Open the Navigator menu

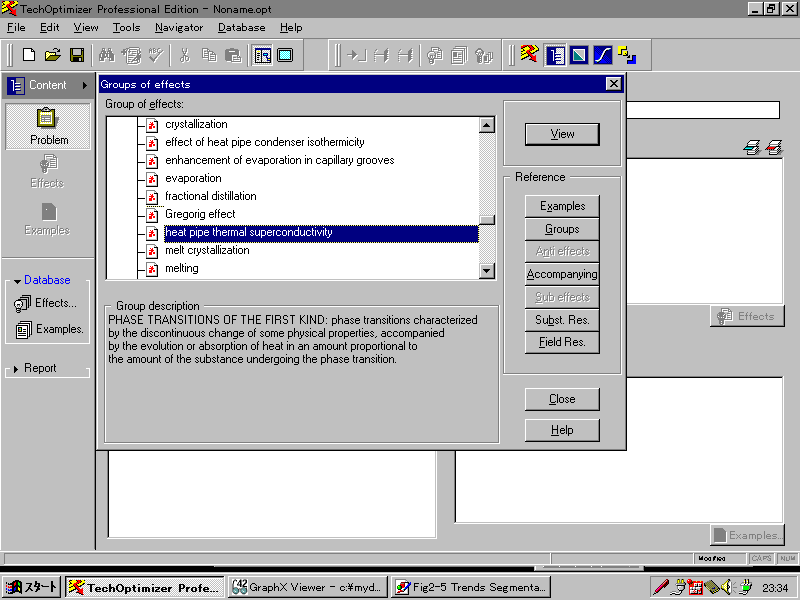(x=179, y=28)
